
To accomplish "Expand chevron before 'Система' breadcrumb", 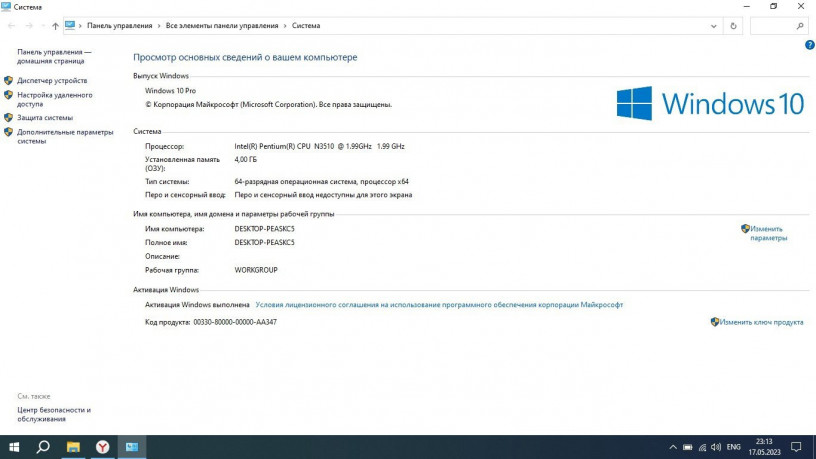I will [x=285, y=26].
